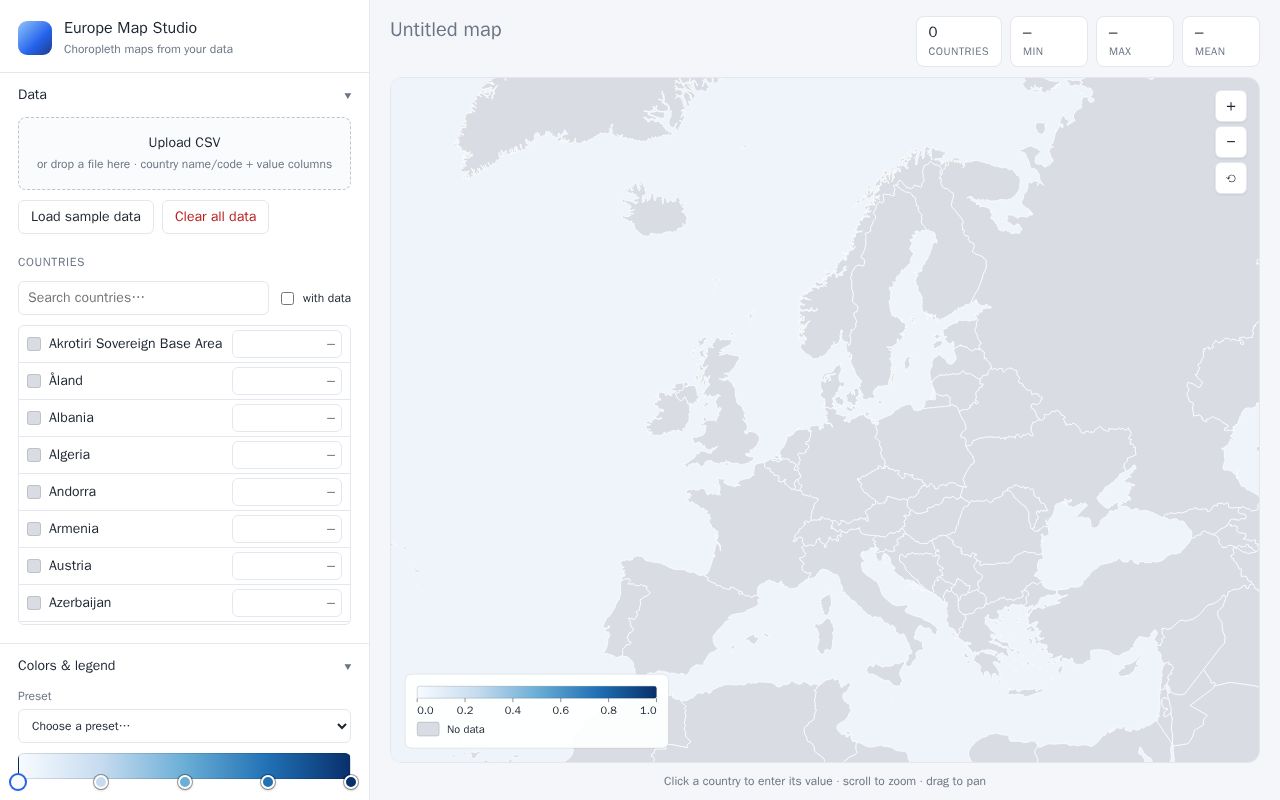Select the leftmost white gradient stop handle

[x=18, y=782]
